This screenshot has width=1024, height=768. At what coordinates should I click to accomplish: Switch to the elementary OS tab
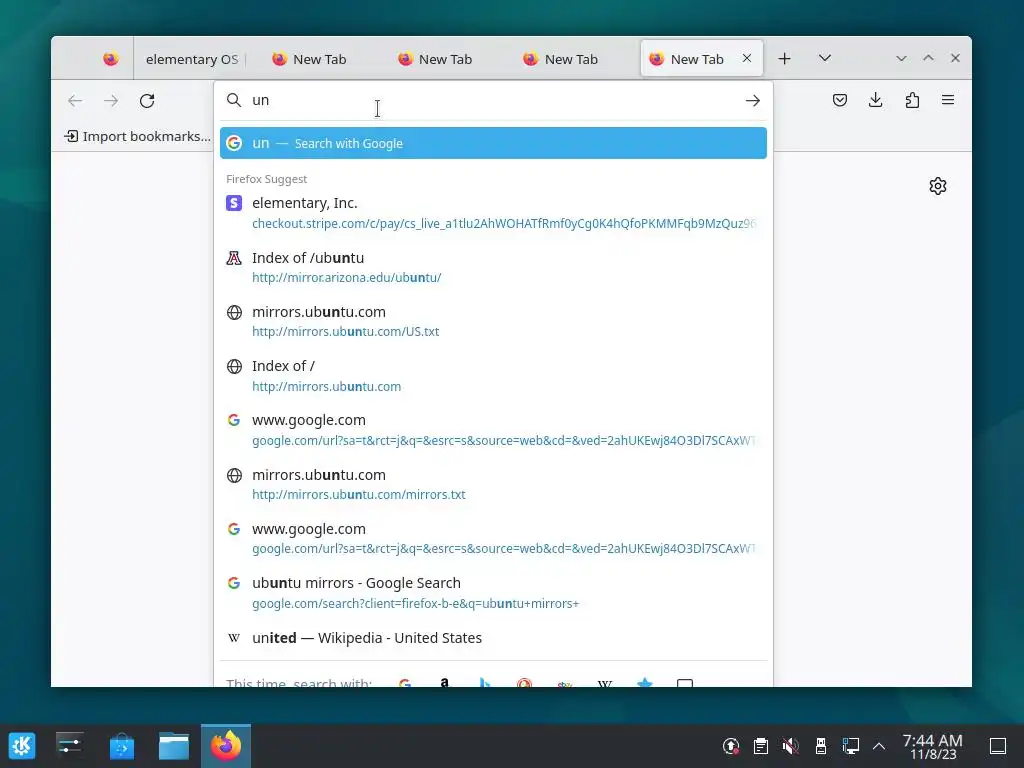click(191, 59)
